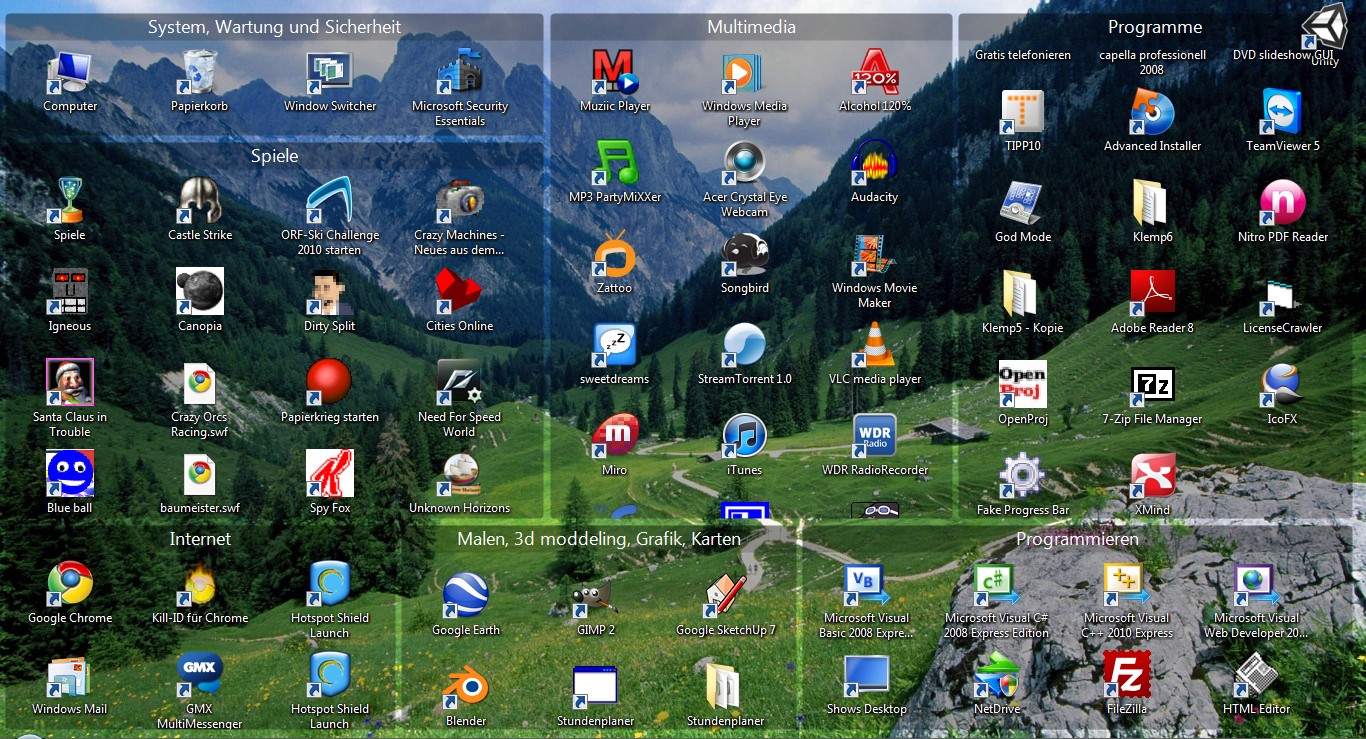Open the Klemp6 folder
The image size is (1366, 739).
tap(1153, 200)
